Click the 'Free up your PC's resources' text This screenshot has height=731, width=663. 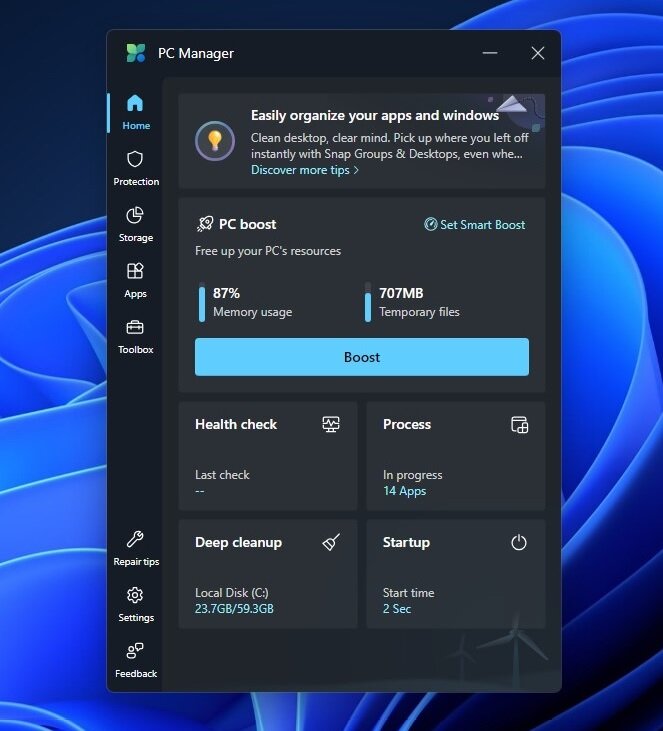(x=268, y=251)
